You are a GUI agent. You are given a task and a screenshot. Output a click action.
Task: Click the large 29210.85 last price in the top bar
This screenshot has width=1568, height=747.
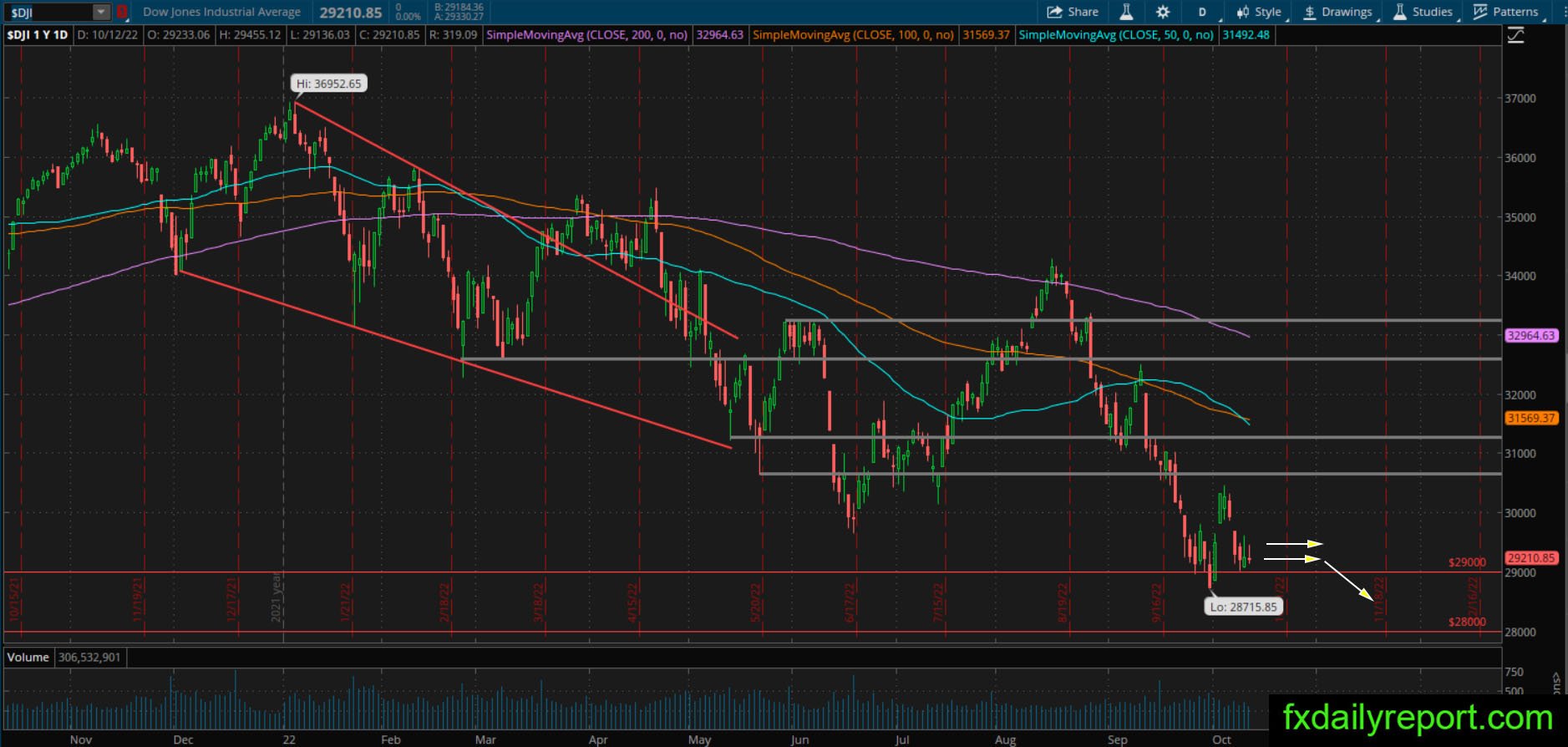pyautogui.click(x=351, y=13)
